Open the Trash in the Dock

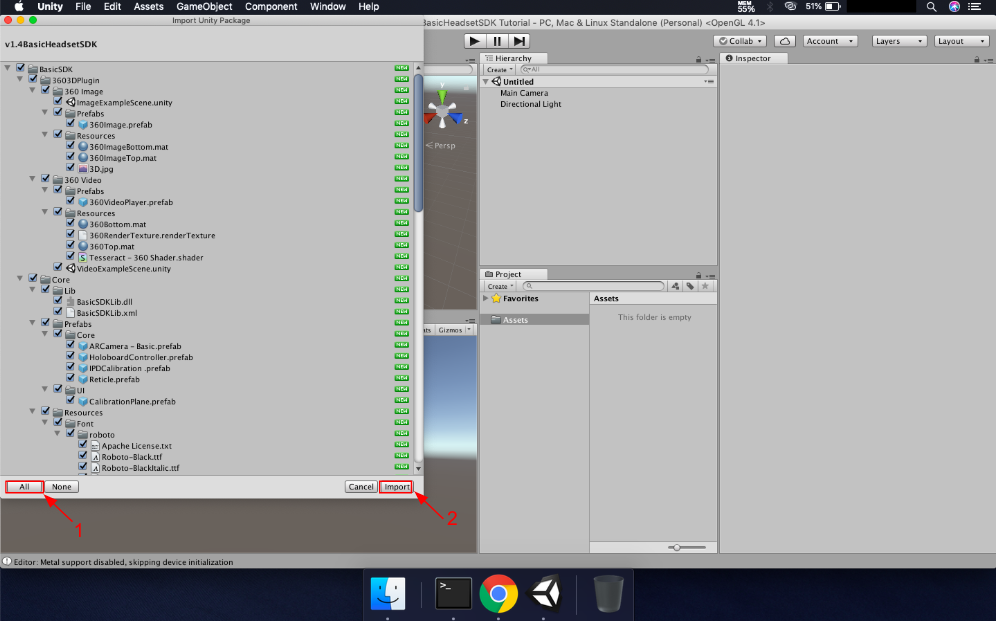click(608, 593)
